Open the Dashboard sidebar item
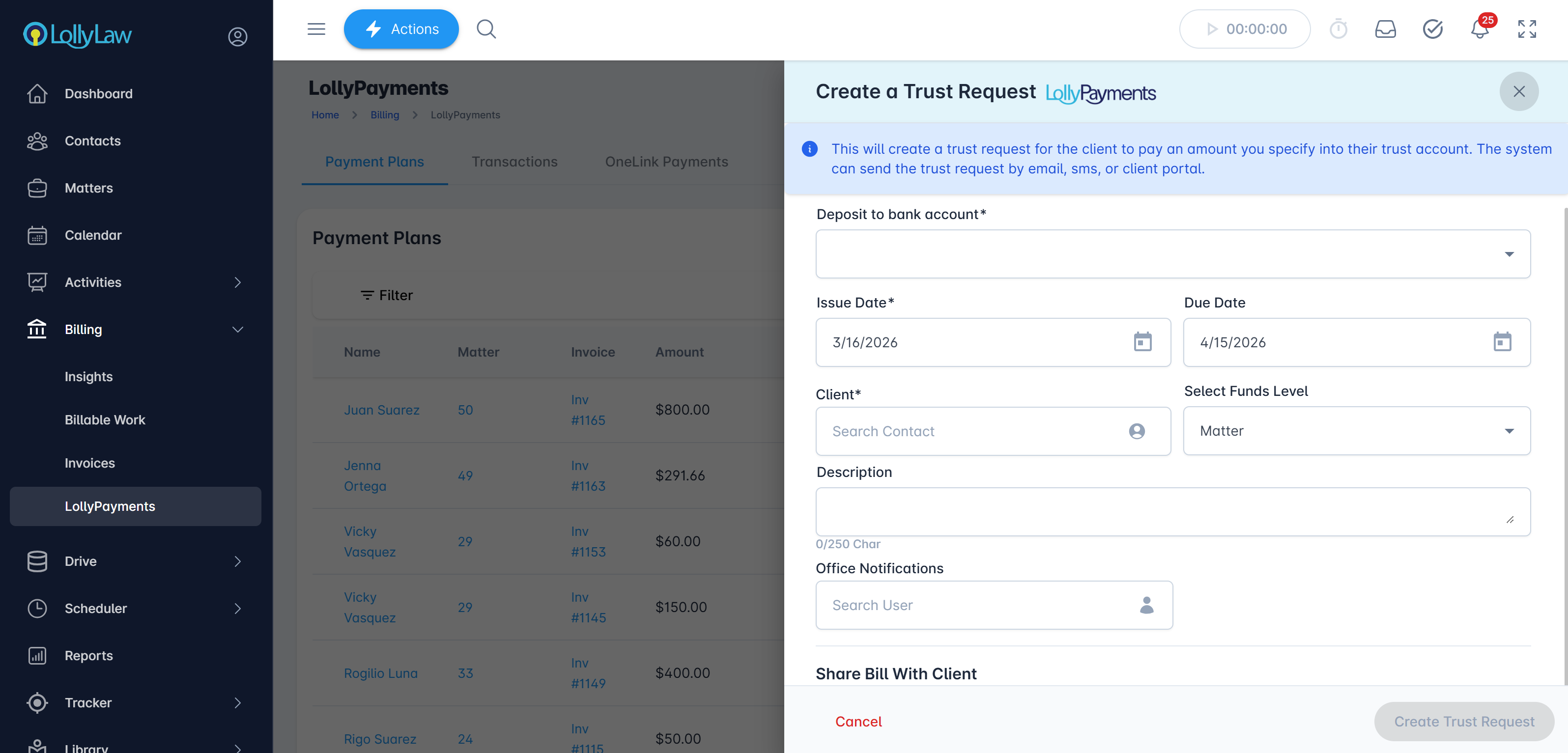Viewport: 1568px width, 753px height. (x=98, y=94)
